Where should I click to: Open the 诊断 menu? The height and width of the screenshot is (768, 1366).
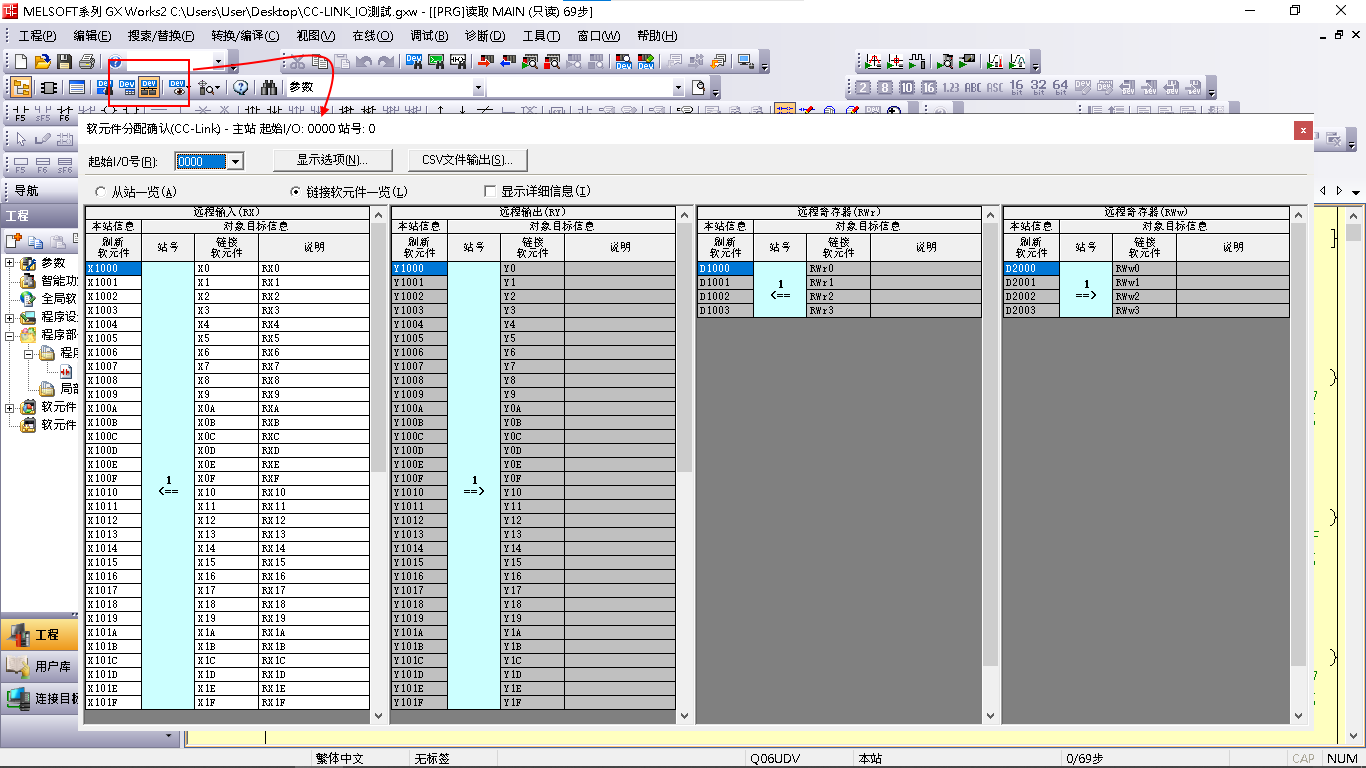tap(485, 36)
